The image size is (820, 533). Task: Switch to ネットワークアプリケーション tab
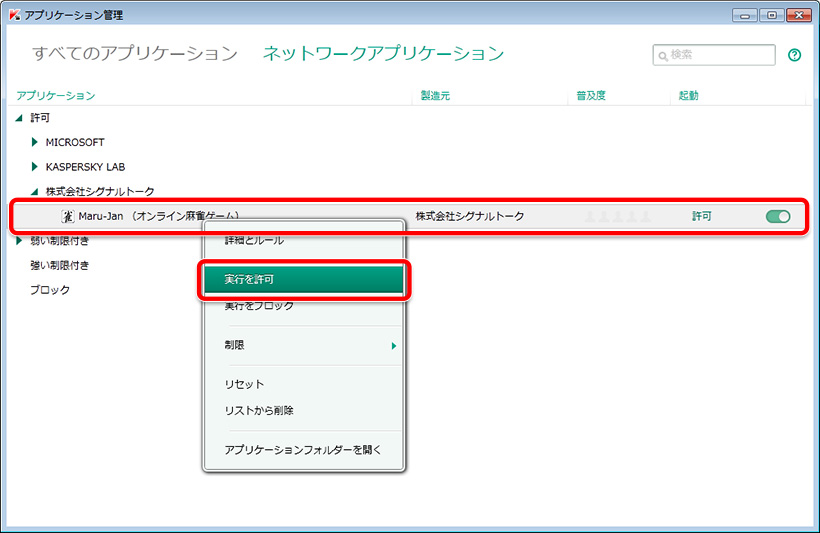(x=383, y=53)
